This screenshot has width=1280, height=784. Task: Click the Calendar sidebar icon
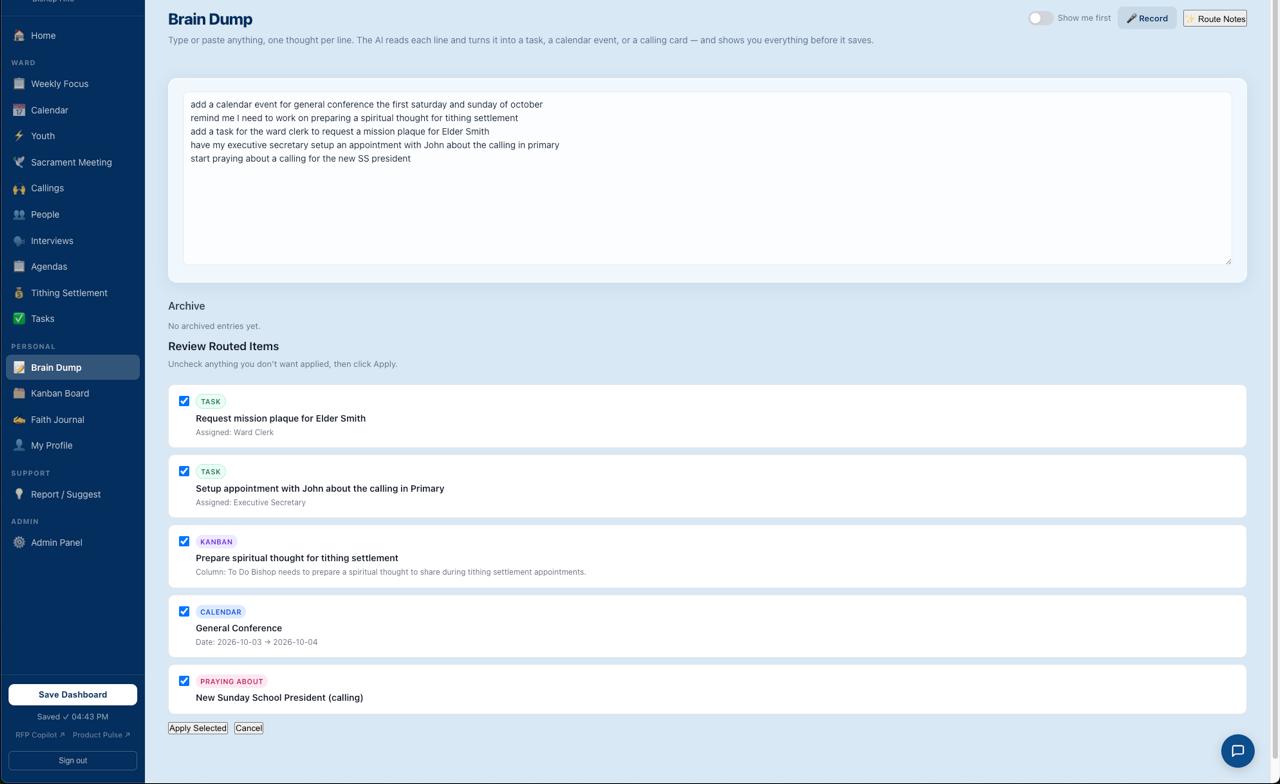19,110
